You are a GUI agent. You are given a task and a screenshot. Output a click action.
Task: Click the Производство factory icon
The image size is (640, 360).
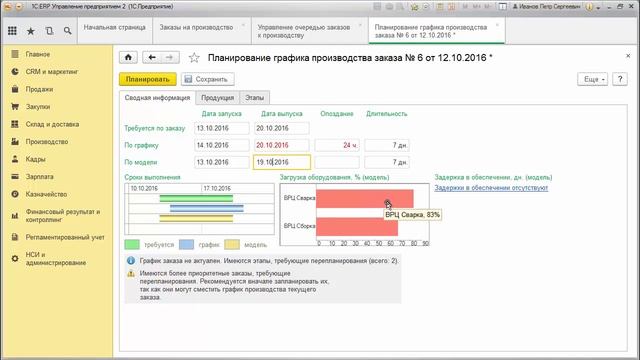(15, 142)
